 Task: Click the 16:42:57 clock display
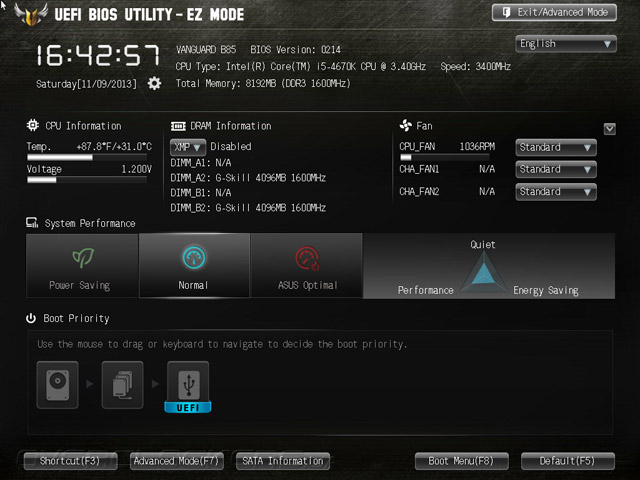click(98, 55)
